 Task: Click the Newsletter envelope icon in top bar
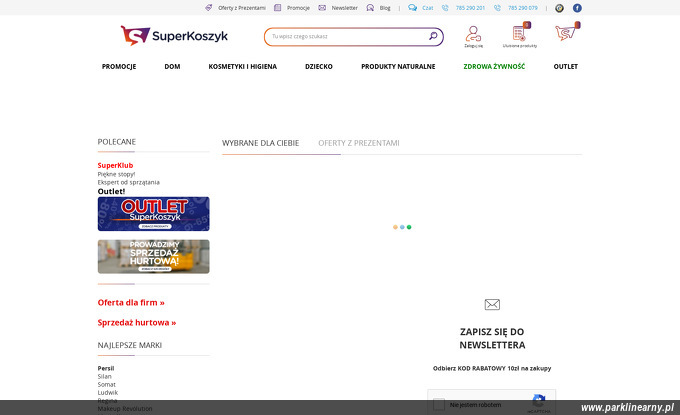click(x=322, y=8)
